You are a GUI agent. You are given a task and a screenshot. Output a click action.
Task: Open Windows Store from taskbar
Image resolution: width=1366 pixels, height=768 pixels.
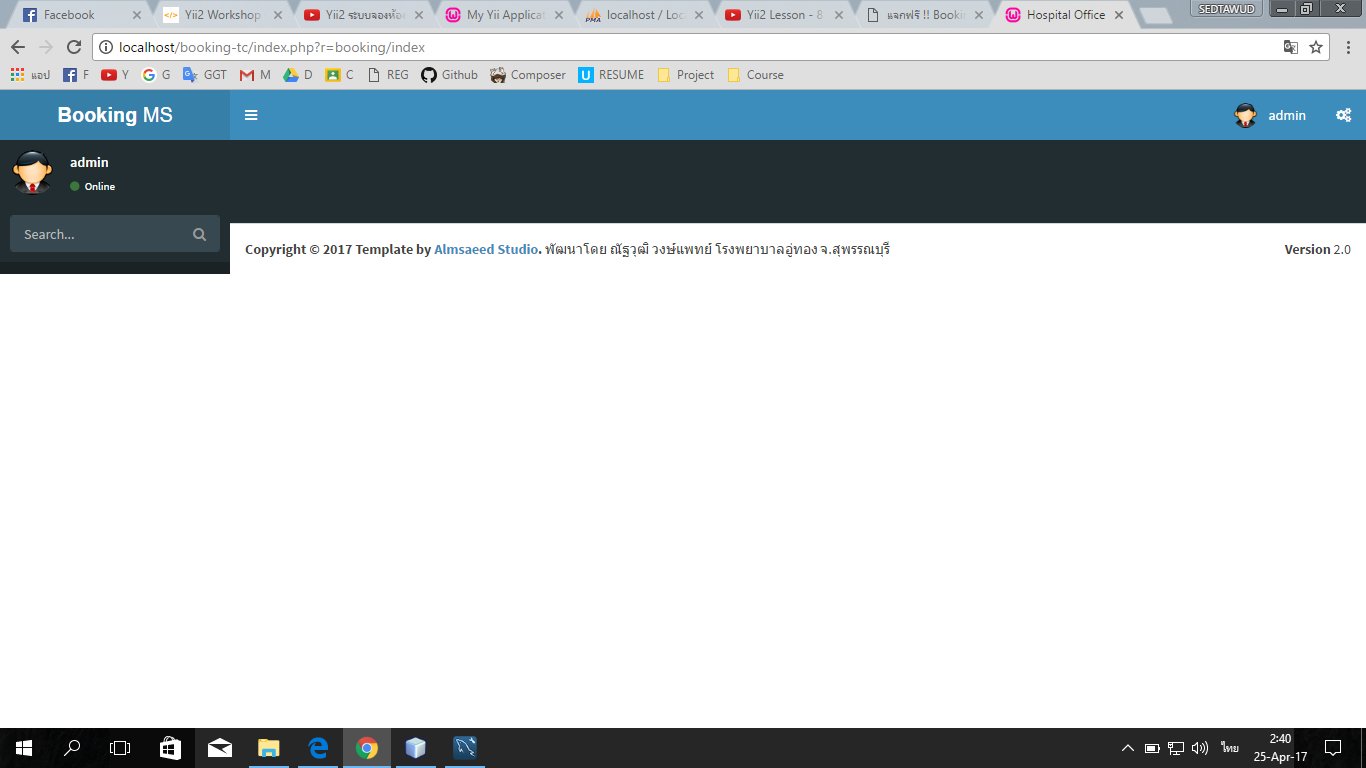170,748
